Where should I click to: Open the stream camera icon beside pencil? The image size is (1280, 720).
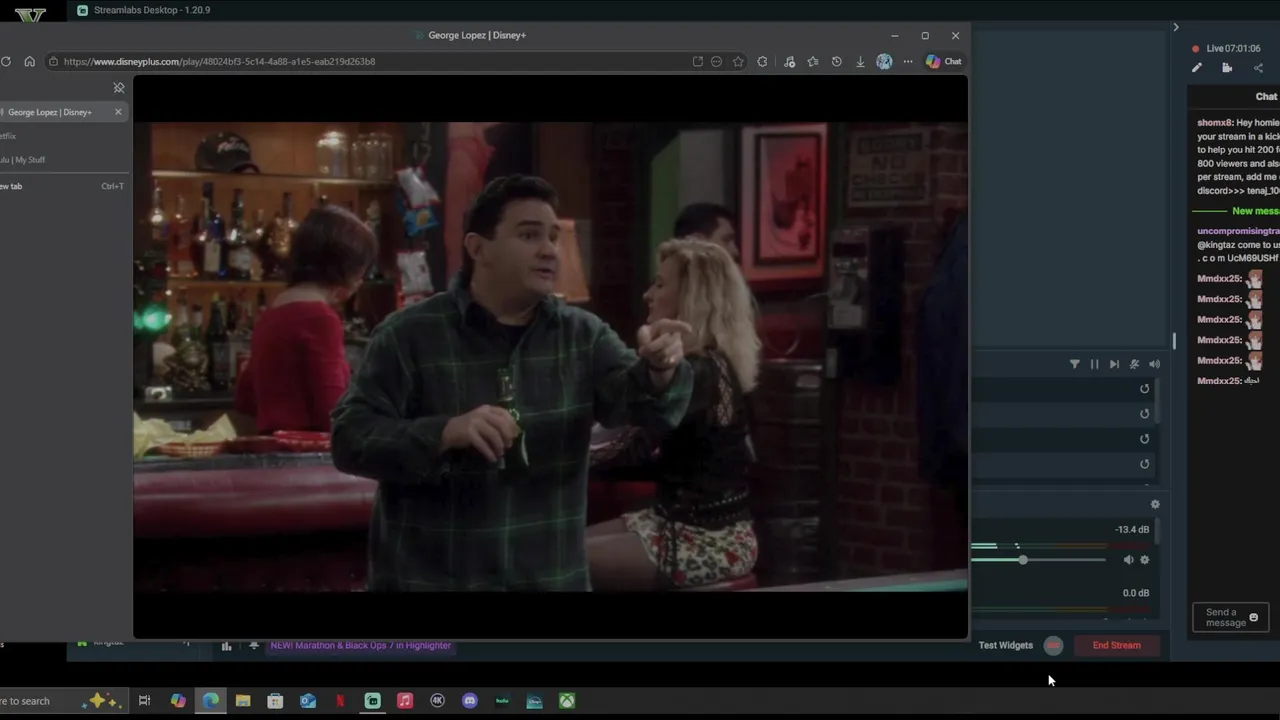(x=1227, y=68)
